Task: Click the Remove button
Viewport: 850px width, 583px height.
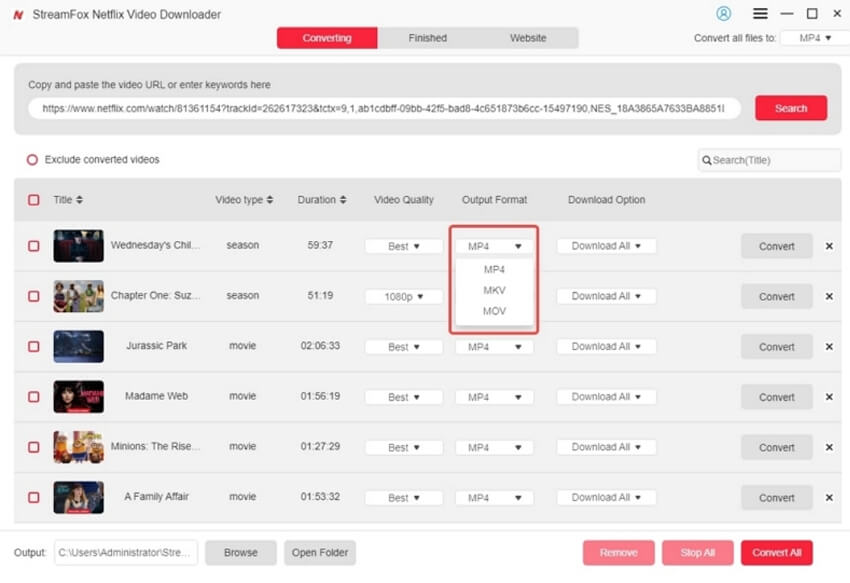Action: click(619, 553)
